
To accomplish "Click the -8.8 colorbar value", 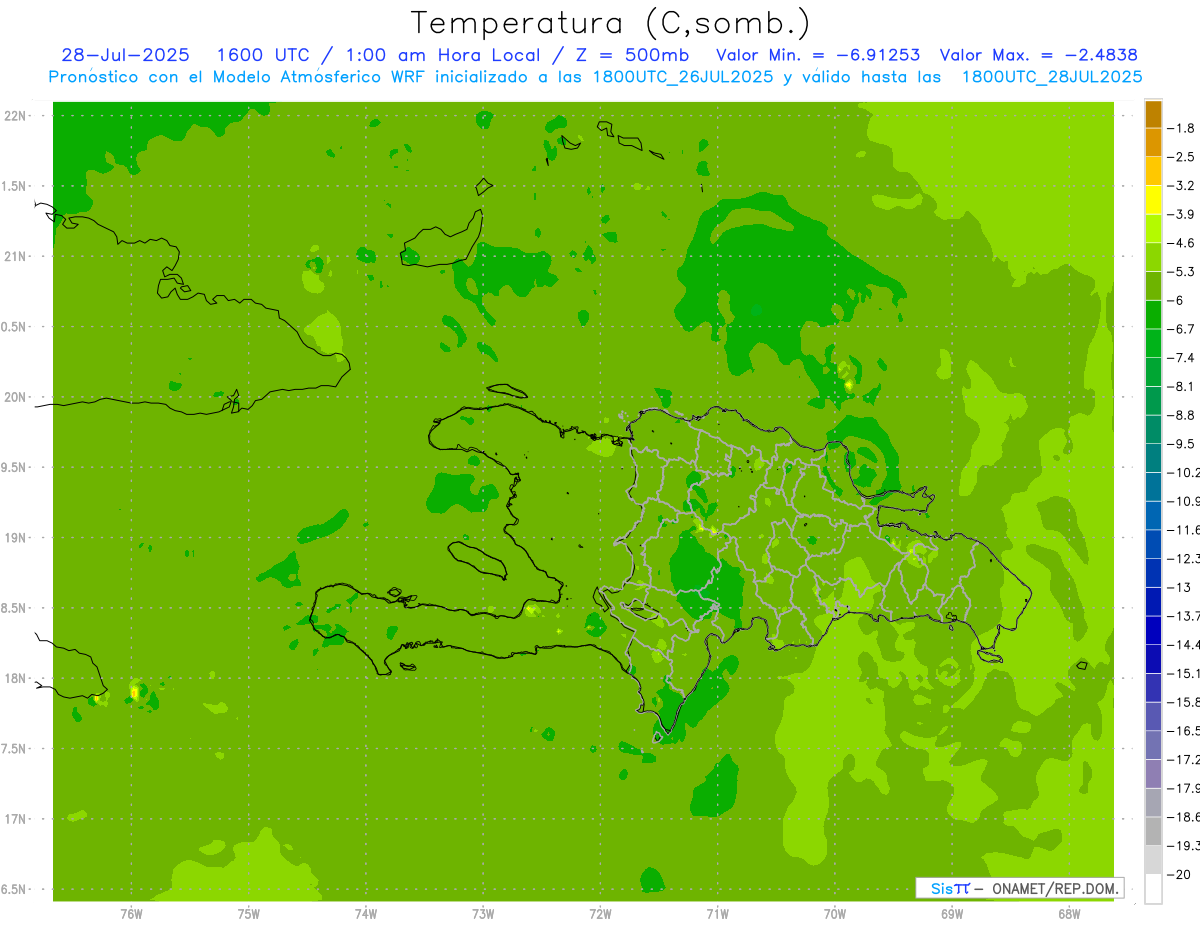I will [1181, 415].
